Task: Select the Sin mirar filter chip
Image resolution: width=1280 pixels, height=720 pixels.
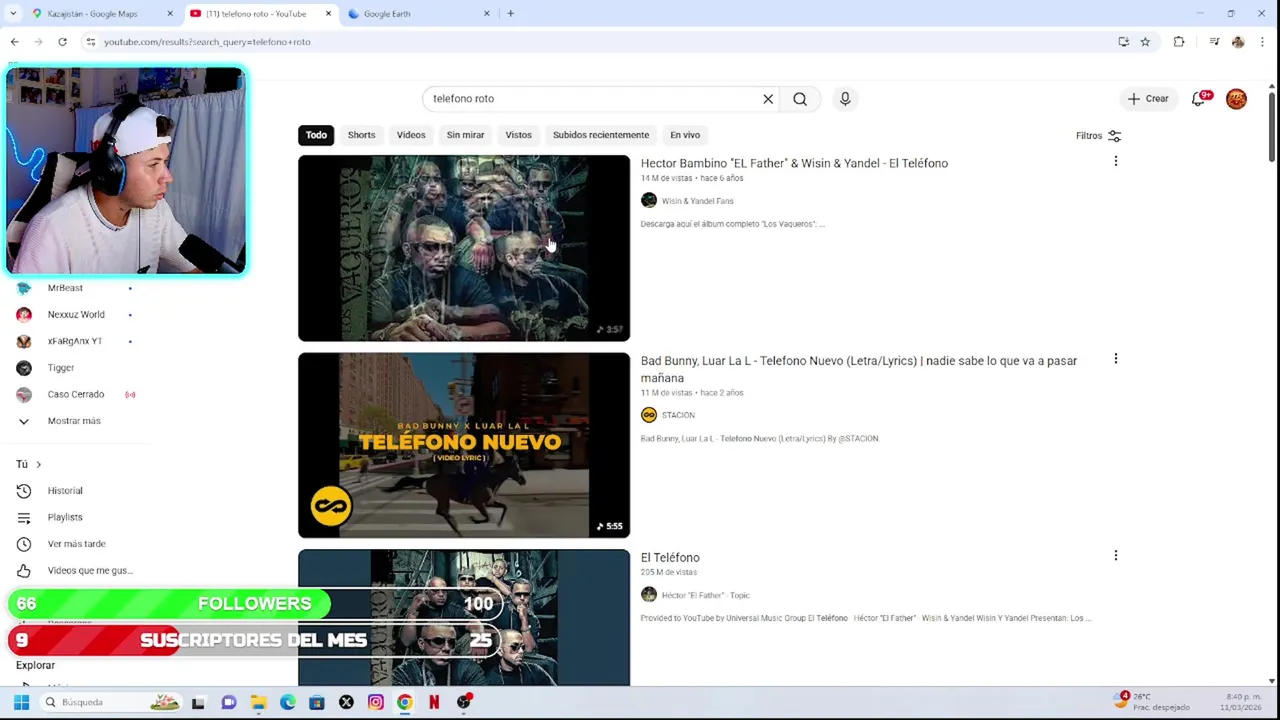Action: click(x=465, y=135)
